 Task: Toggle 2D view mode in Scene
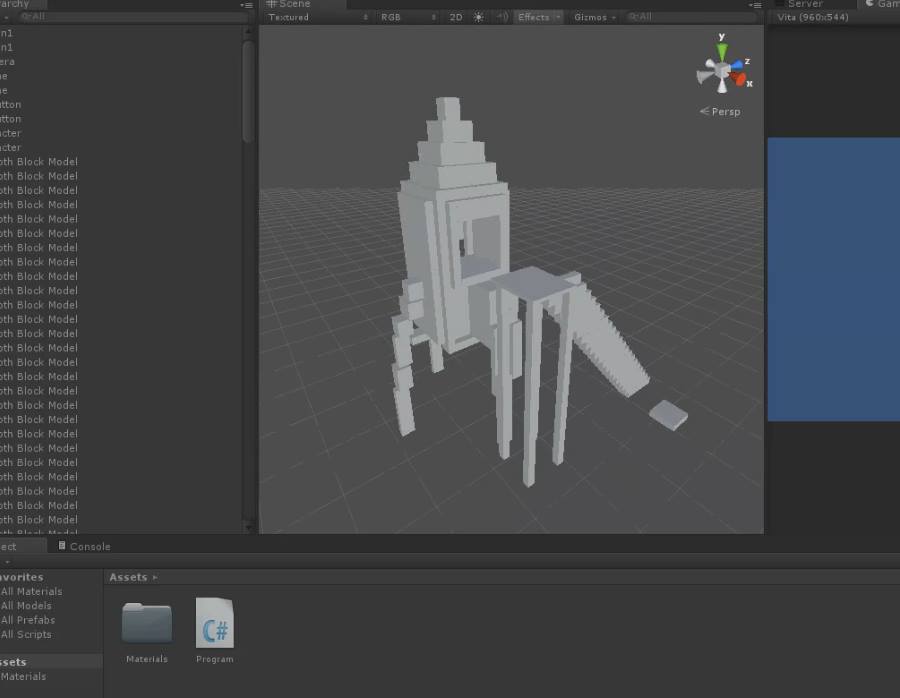(x=456, y=17)
